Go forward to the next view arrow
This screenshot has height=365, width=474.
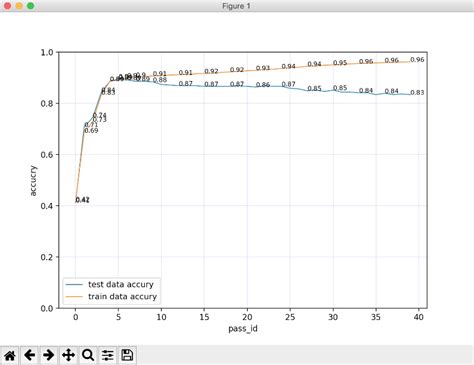coord(49,355)
